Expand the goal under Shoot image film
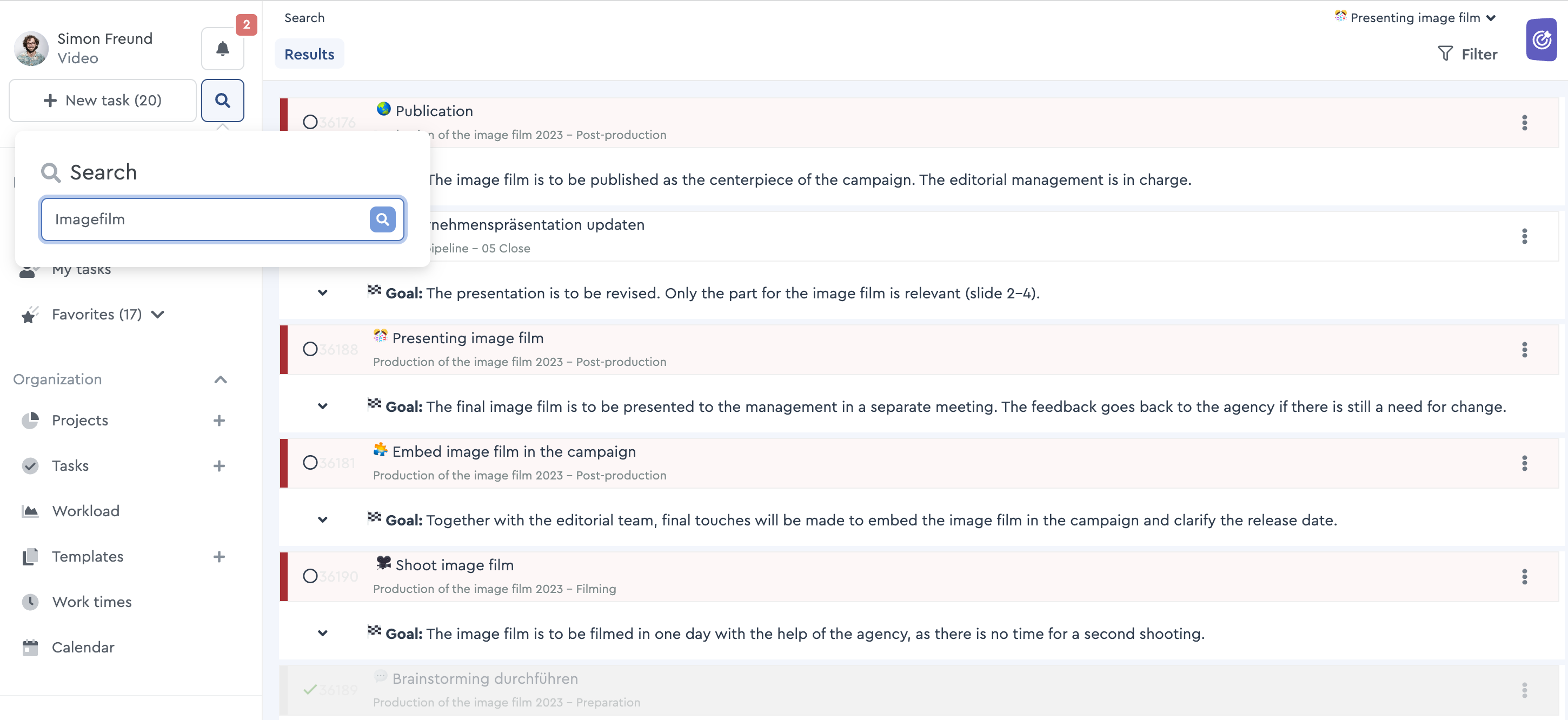The image size is (1568, 720). (x=323, y=634)
